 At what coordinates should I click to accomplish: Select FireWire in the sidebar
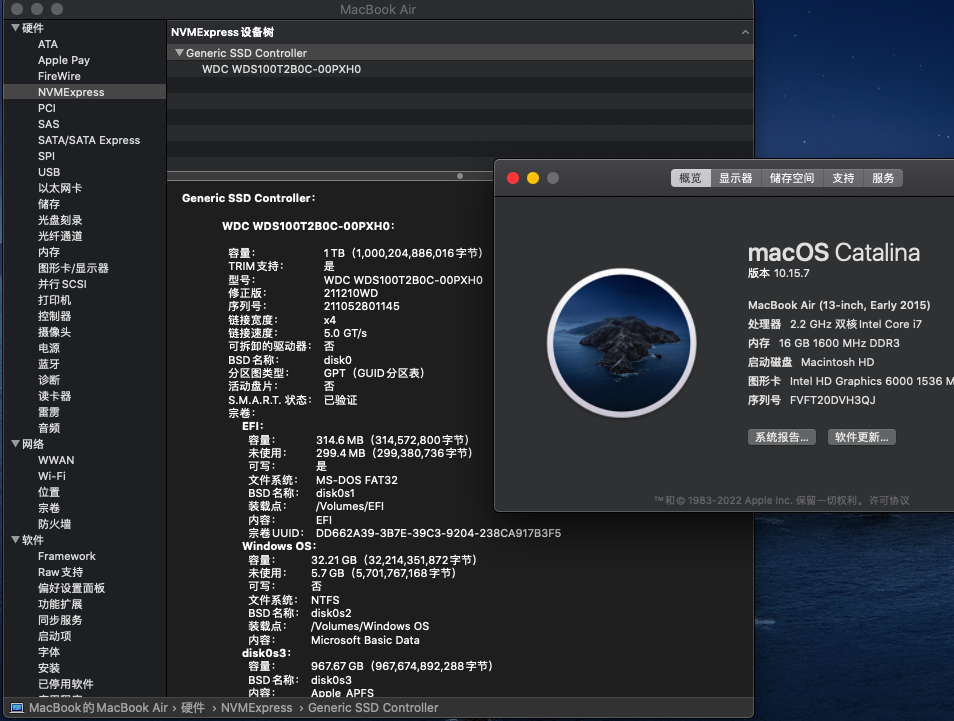59,76
